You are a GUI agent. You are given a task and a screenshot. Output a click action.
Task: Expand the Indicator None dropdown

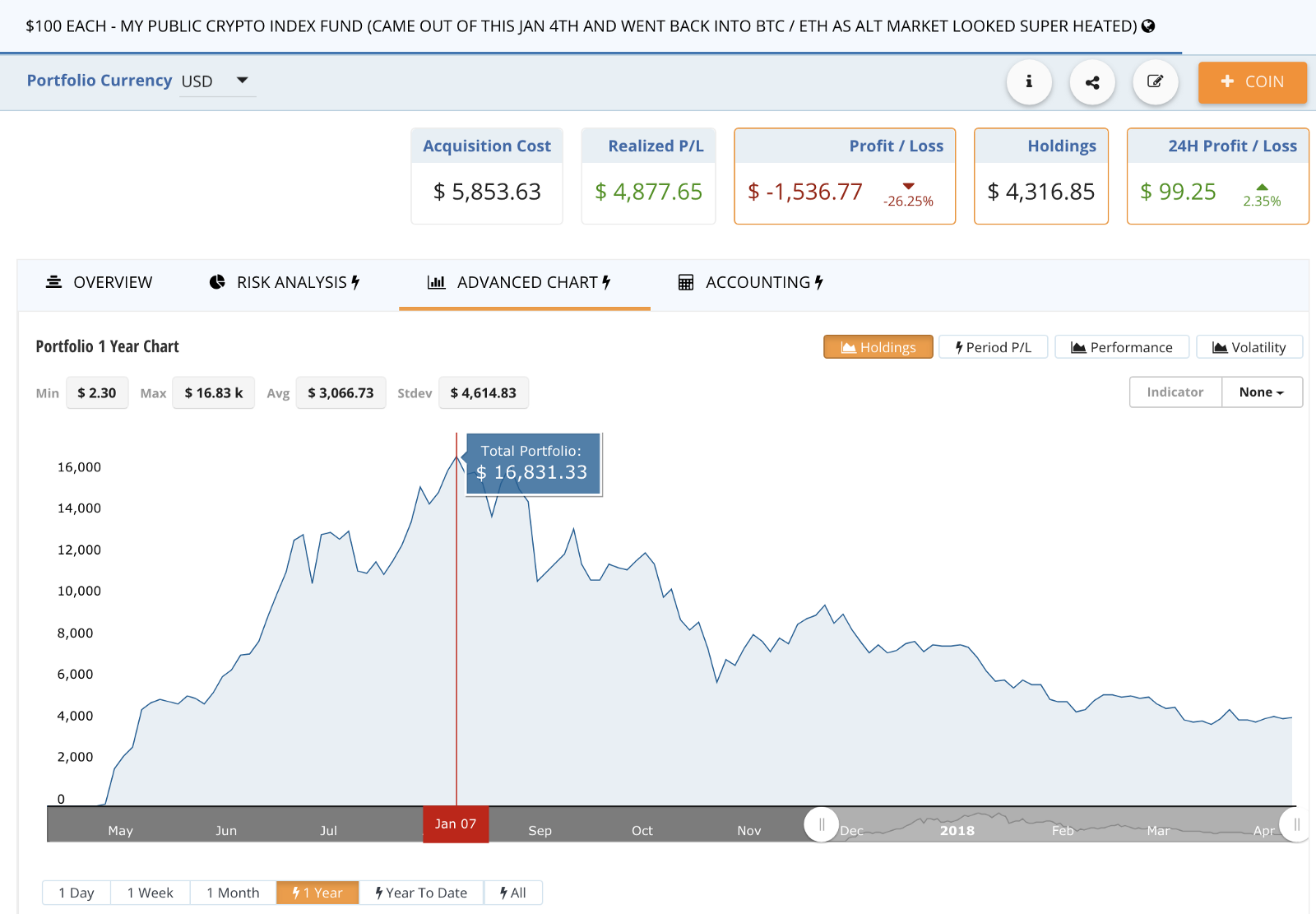pos(1261,392)
